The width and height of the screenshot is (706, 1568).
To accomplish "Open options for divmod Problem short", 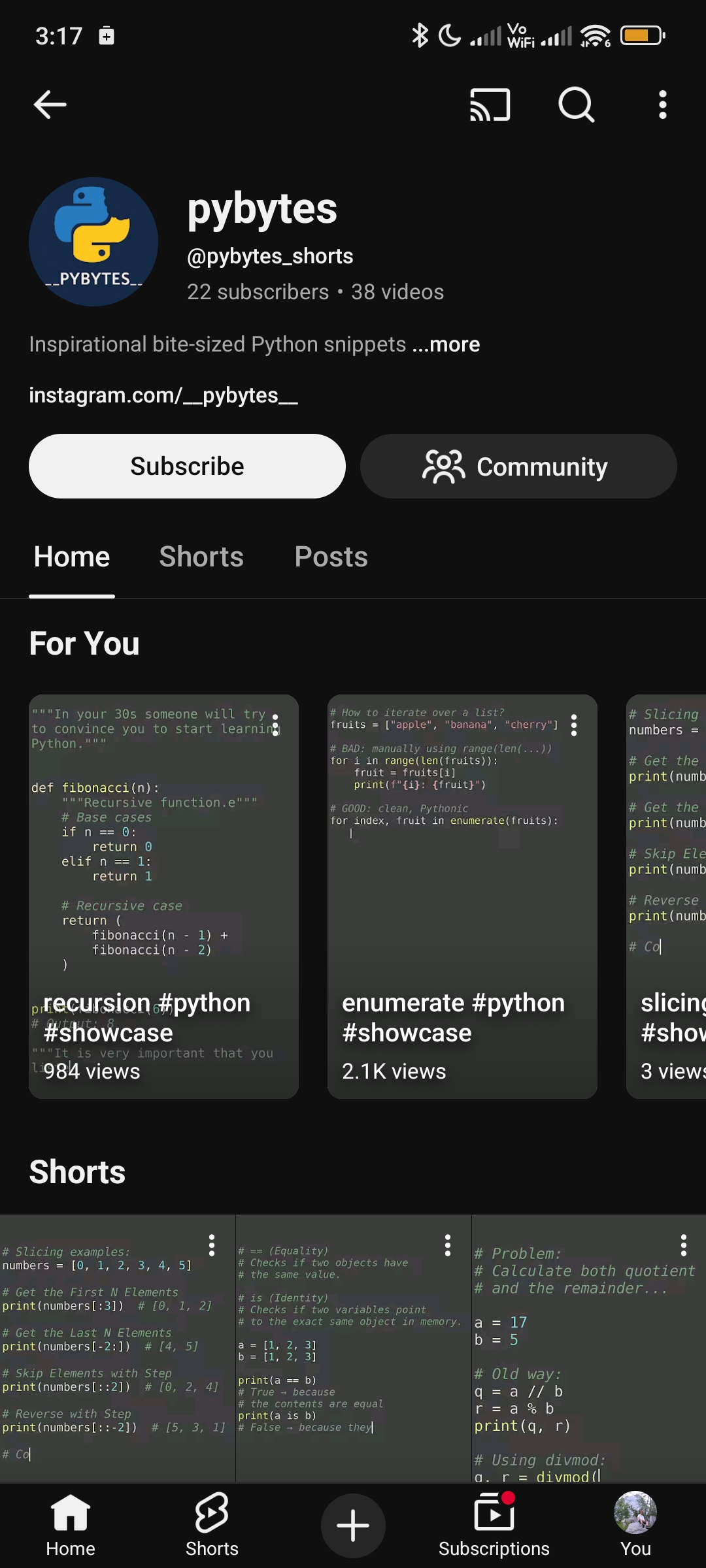I will pyautogui.click(x=684, y=1245).
